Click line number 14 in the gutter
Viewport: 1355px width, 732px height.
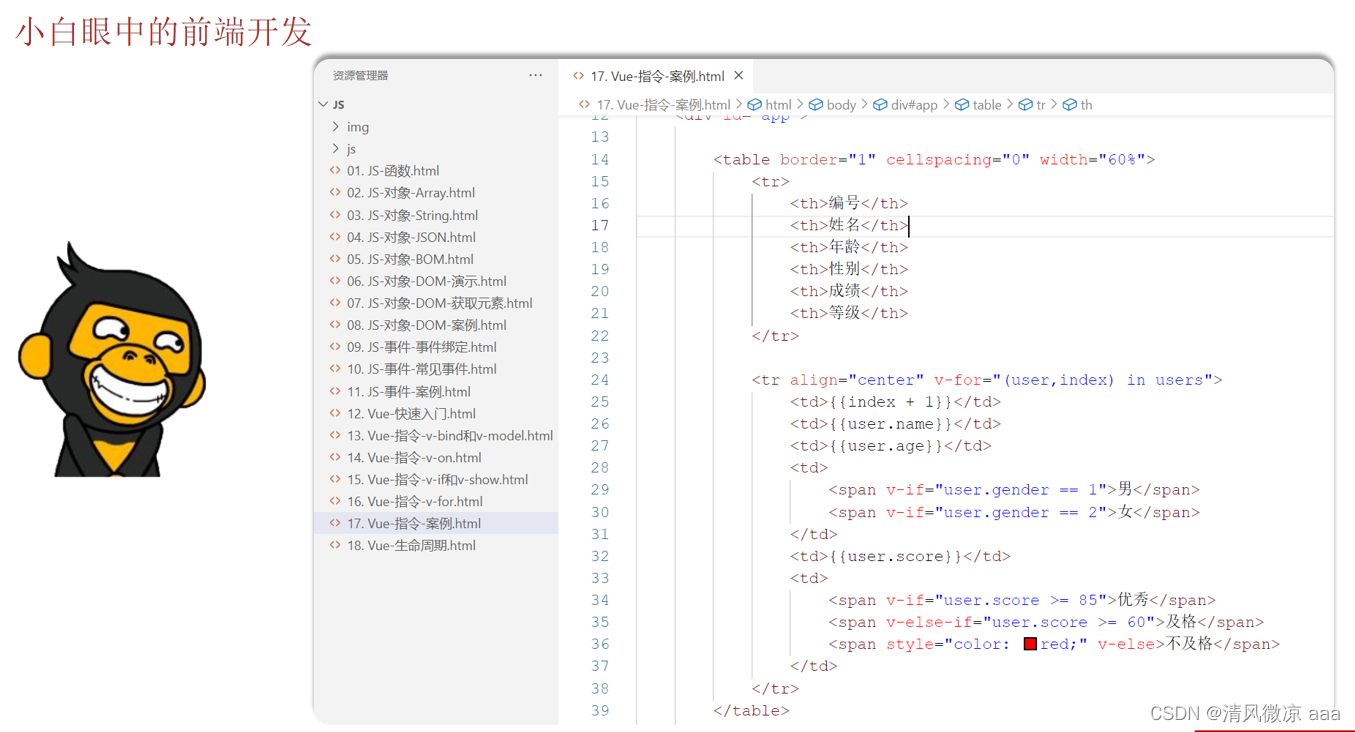599,160
